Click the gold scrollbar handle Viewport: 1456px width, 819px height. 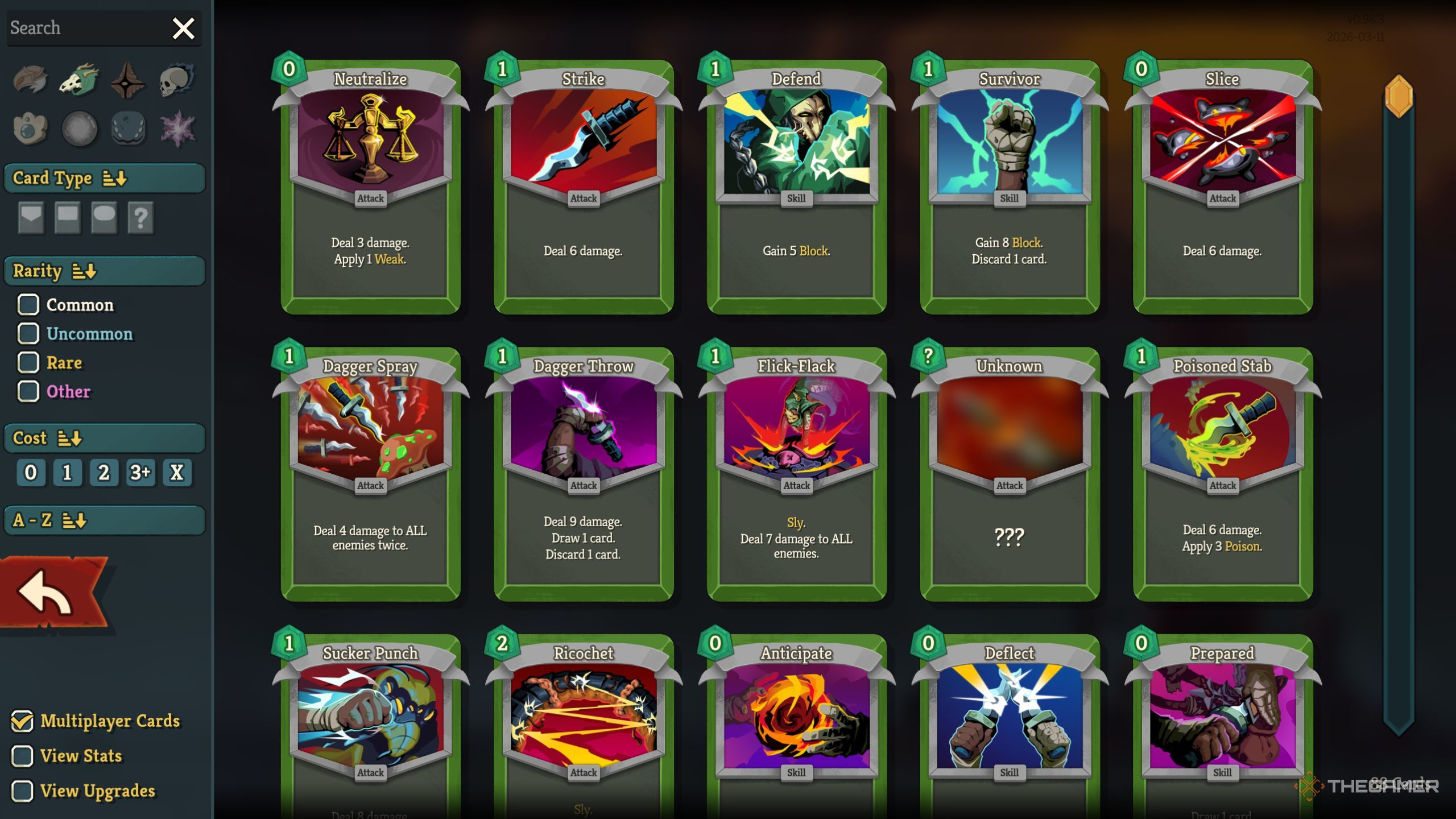click(1399, 96)
